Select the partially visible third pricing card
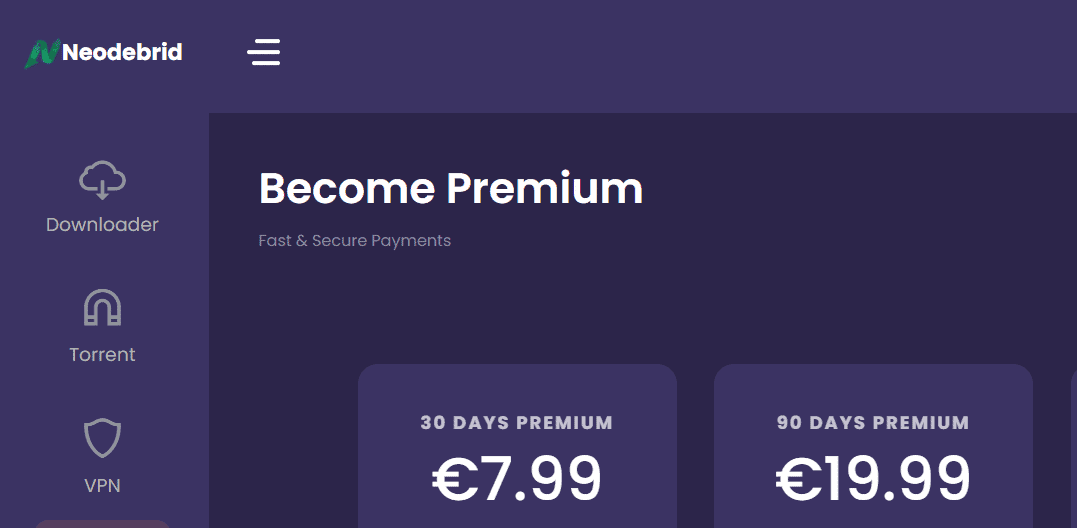1077x528 pixels. click(1074, 446)
